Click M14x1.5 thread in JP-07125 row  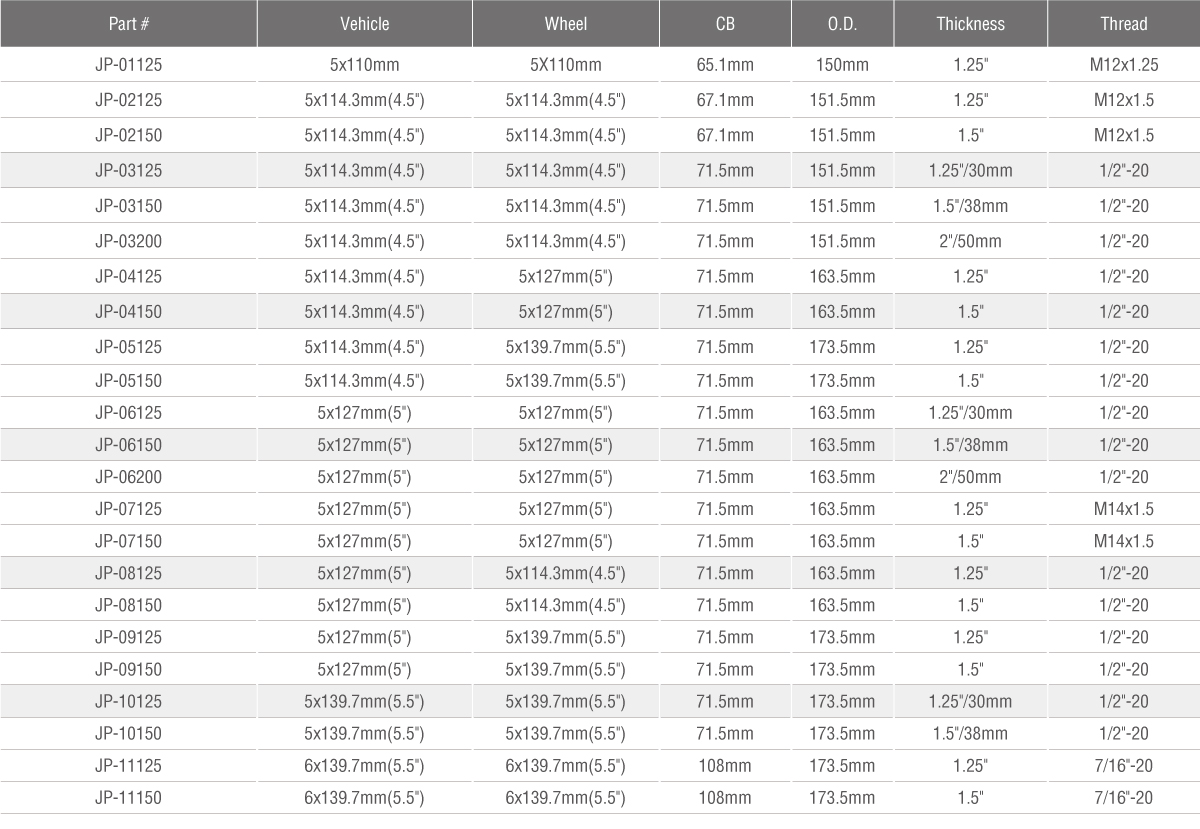point(1124,509)
